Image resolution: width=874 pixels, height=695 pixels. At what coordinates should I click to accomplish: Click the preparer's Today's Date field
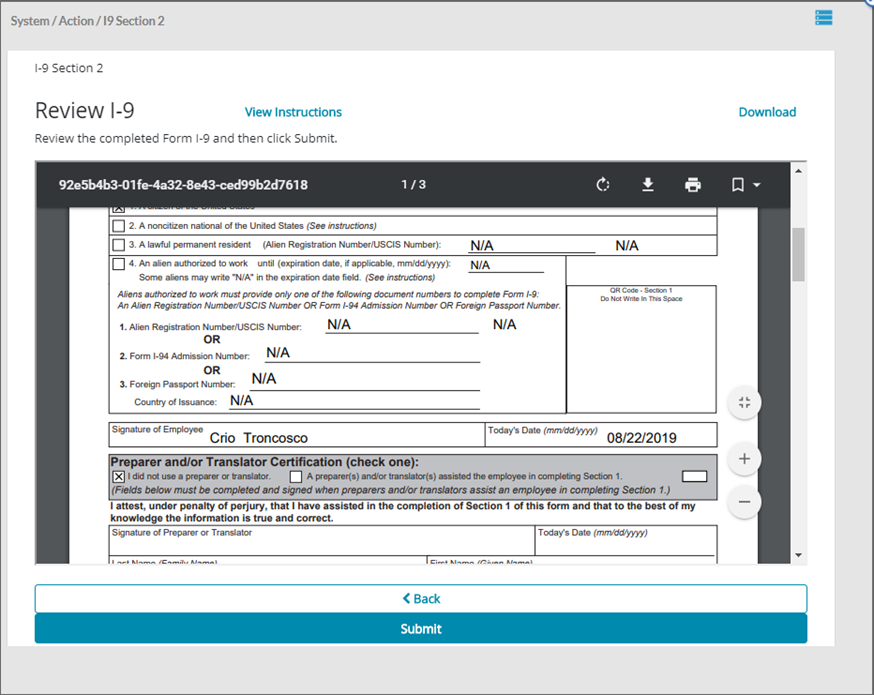pyautogui.click(x=626, y=541)
